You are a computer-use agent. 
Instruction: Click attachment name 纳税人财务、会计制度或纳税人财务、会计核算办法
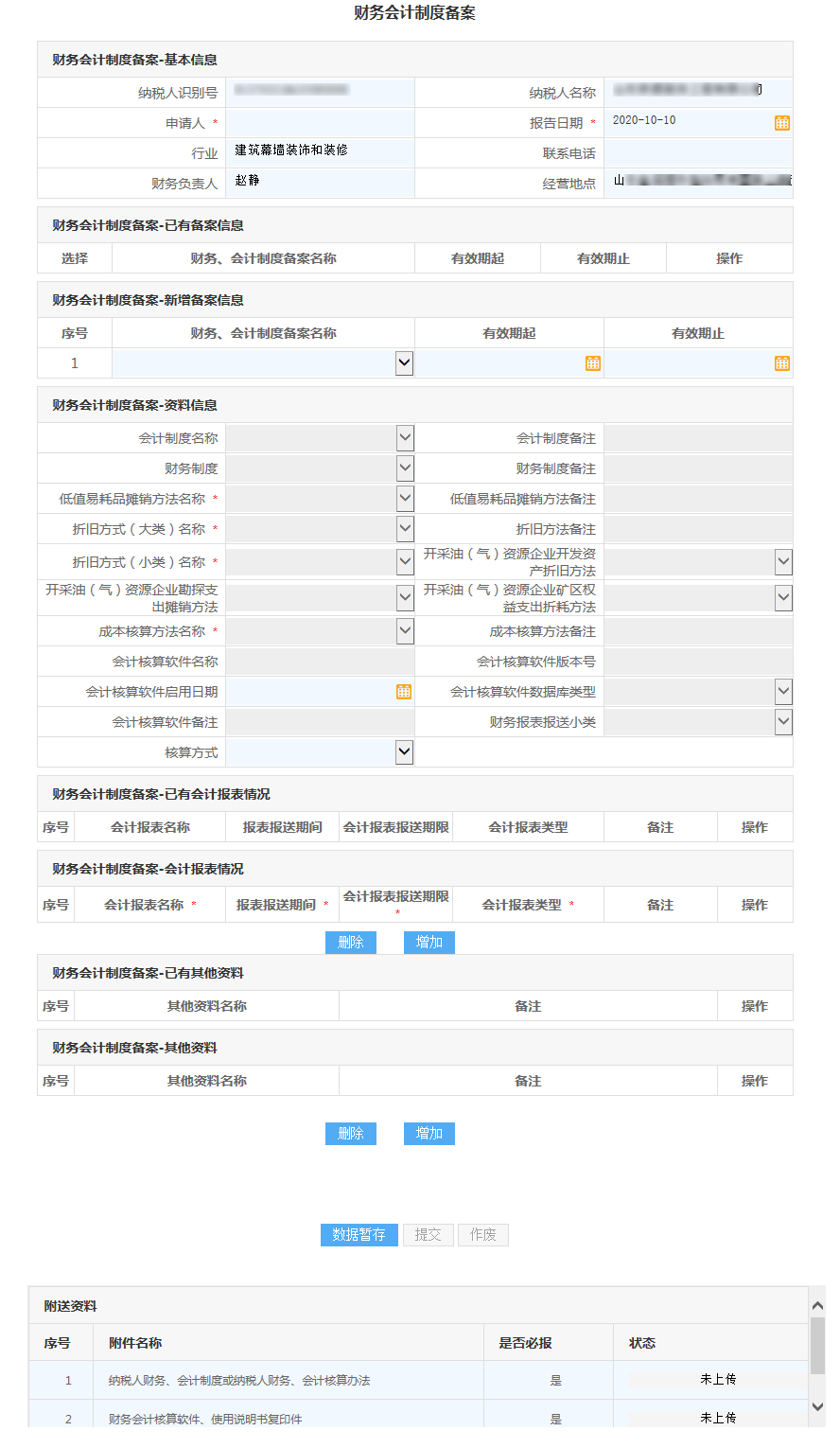pos(239,1381)
